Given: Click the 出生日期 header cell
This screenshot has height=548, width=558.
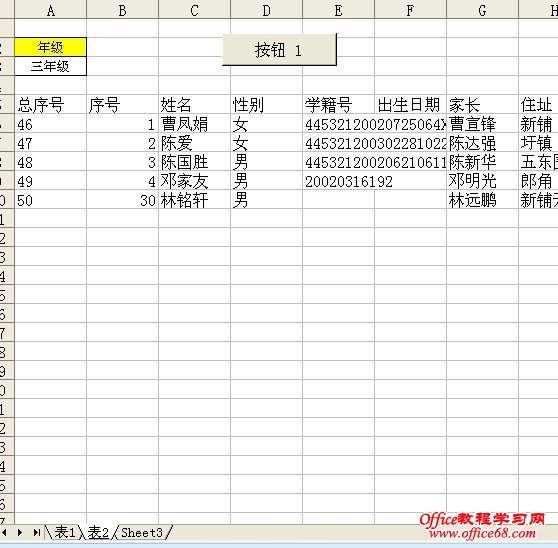Looking at the screenshot, I should (410, 104).
